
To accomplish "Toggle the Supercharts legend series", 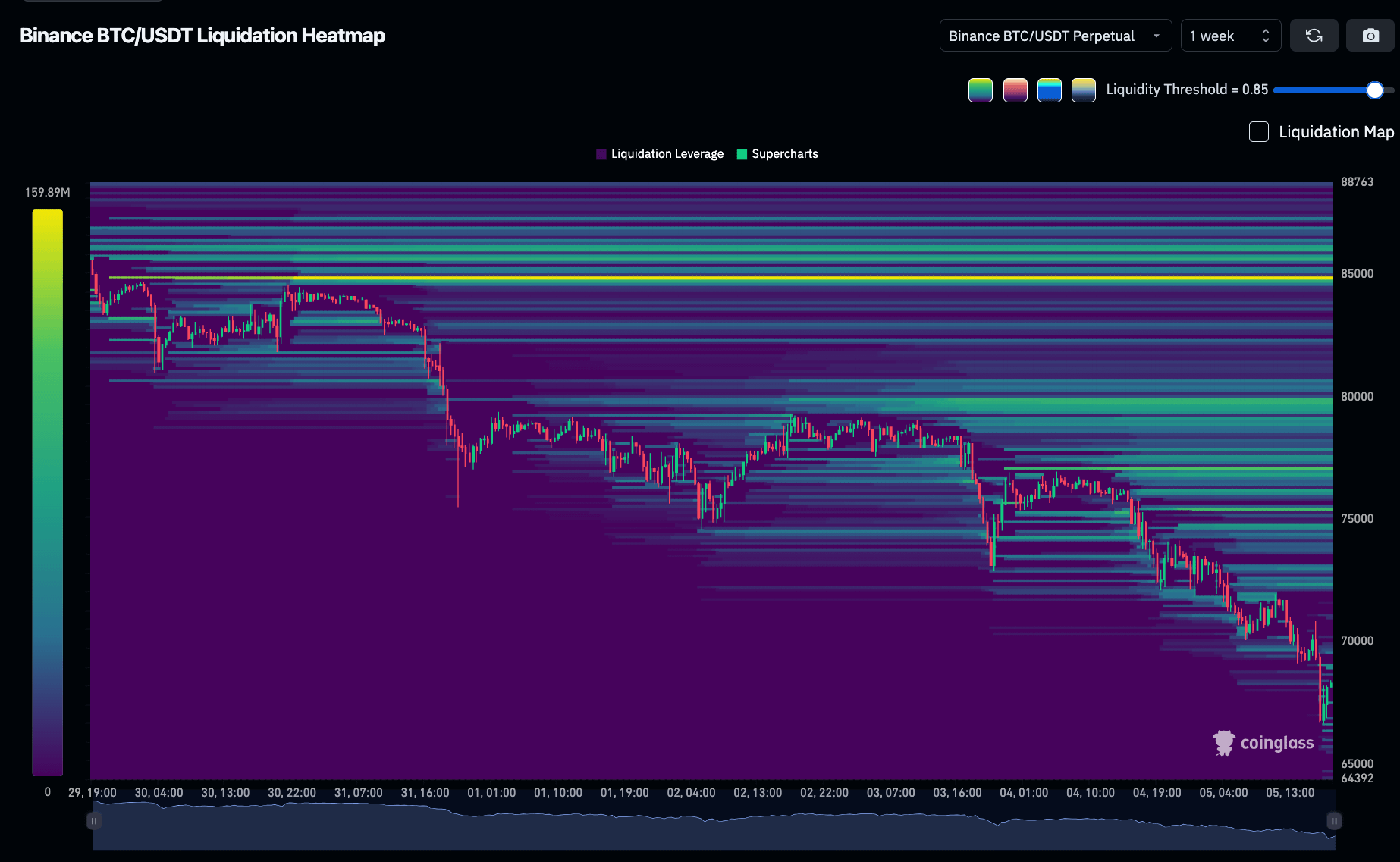I will click(777, 154).
